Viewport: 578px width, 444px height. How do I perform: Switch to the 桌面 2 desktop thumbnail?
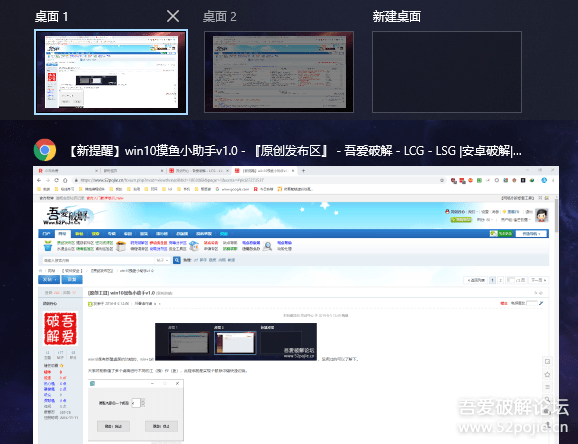tap(279, 72)
